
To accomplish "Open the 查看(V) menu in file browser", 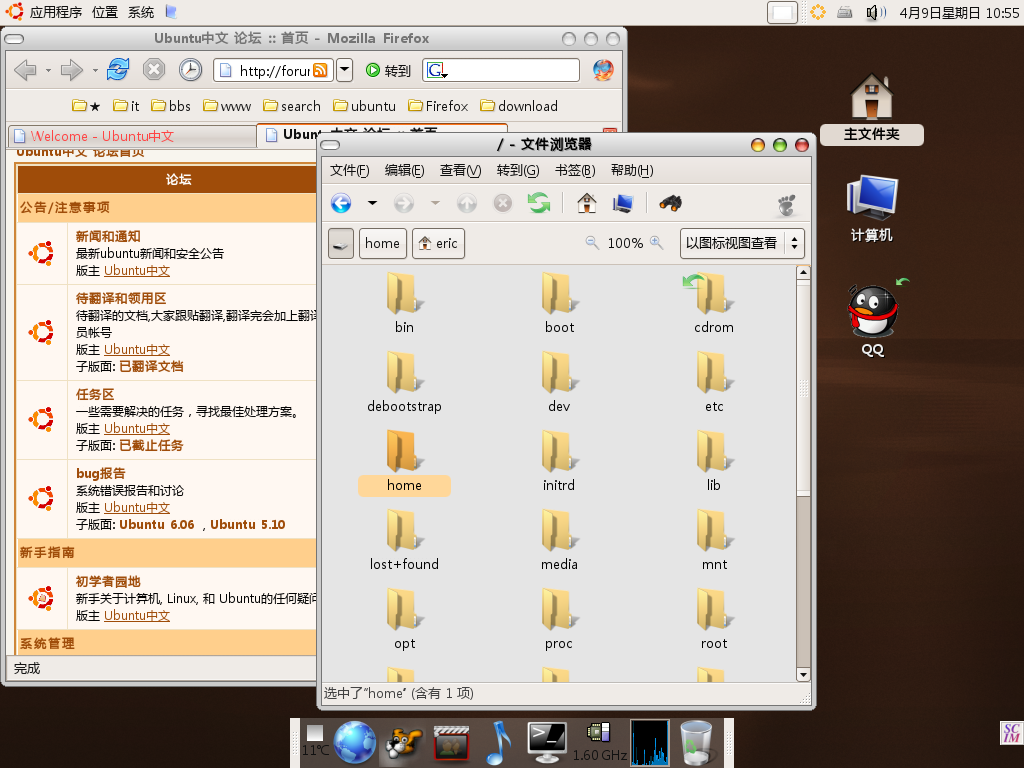I will [460, 170].
